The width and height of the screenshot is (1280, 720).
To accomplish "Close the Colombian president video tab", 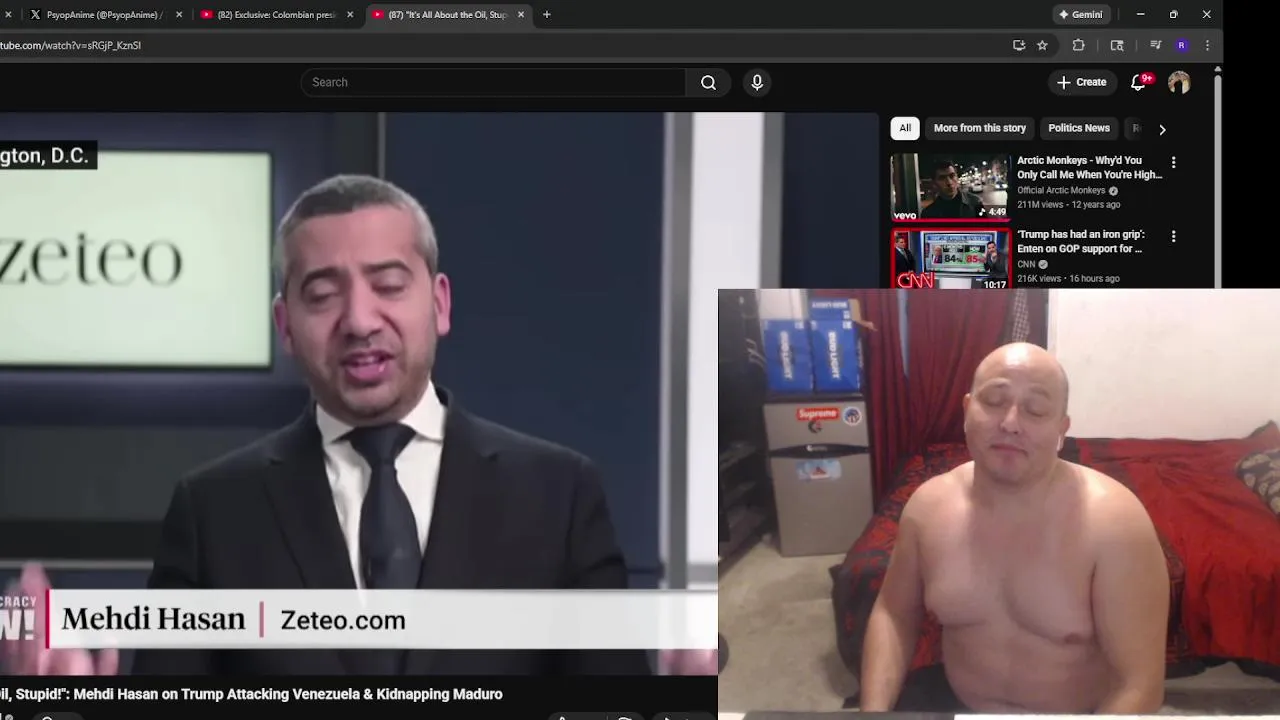I will point(350,14).
